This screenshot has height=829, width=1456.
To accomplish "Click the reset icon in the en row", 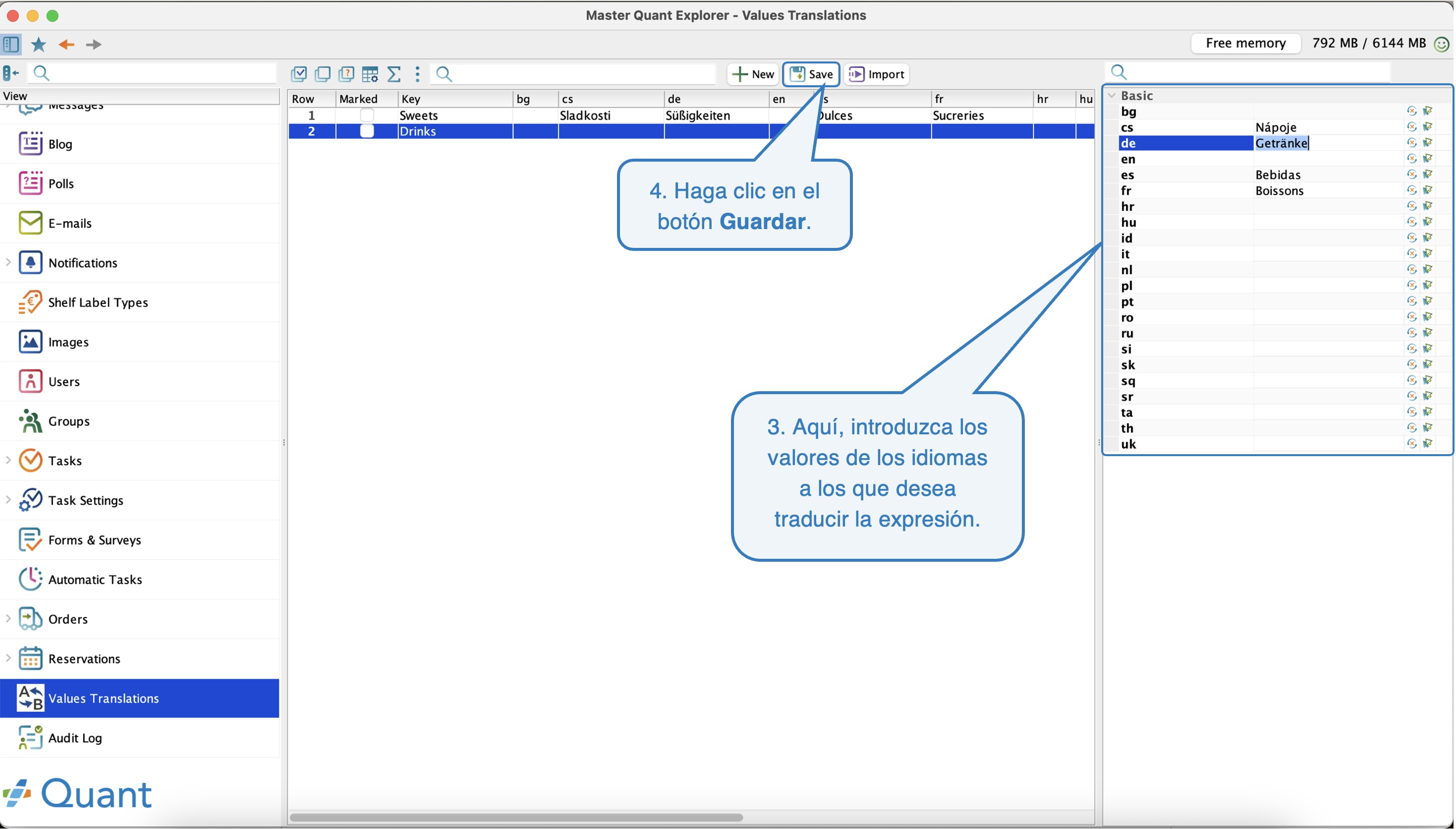I will coord(1412,159).
